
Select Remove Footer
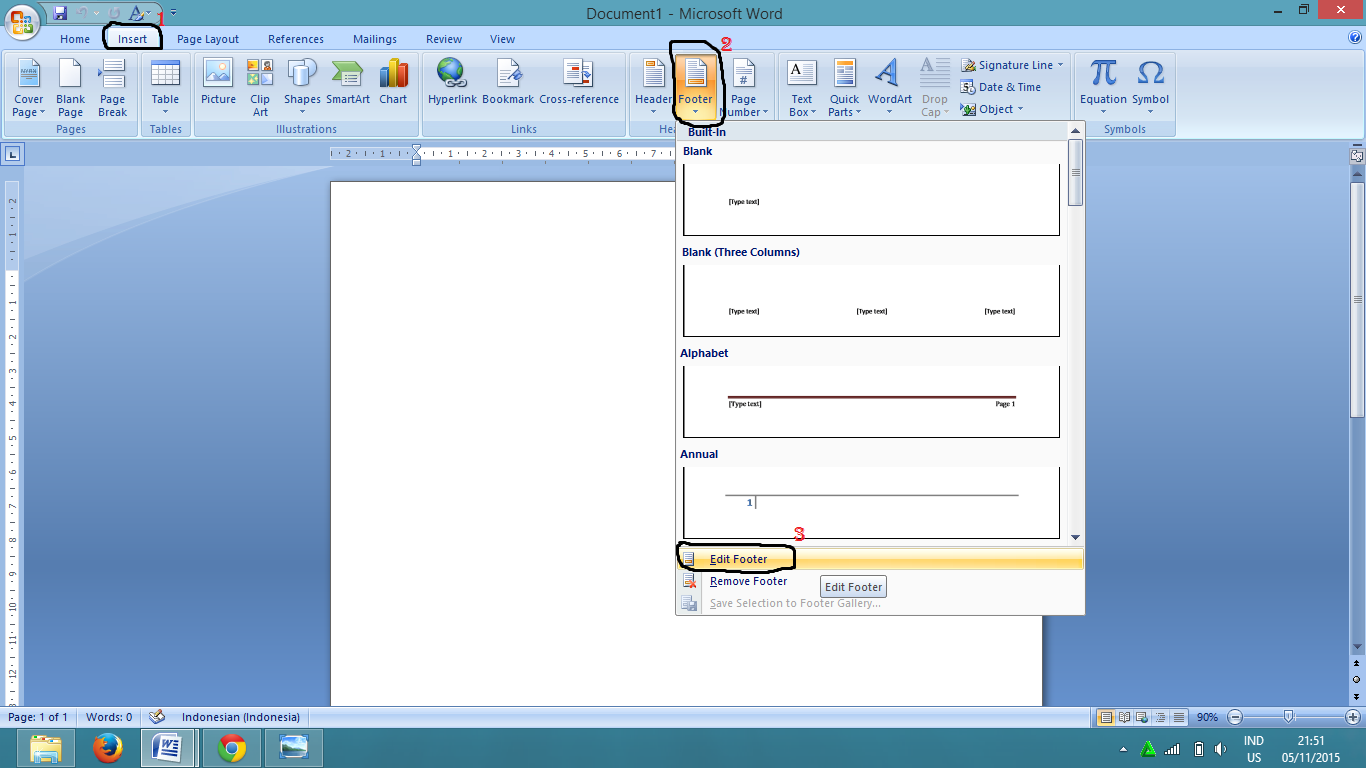[748, 581]
